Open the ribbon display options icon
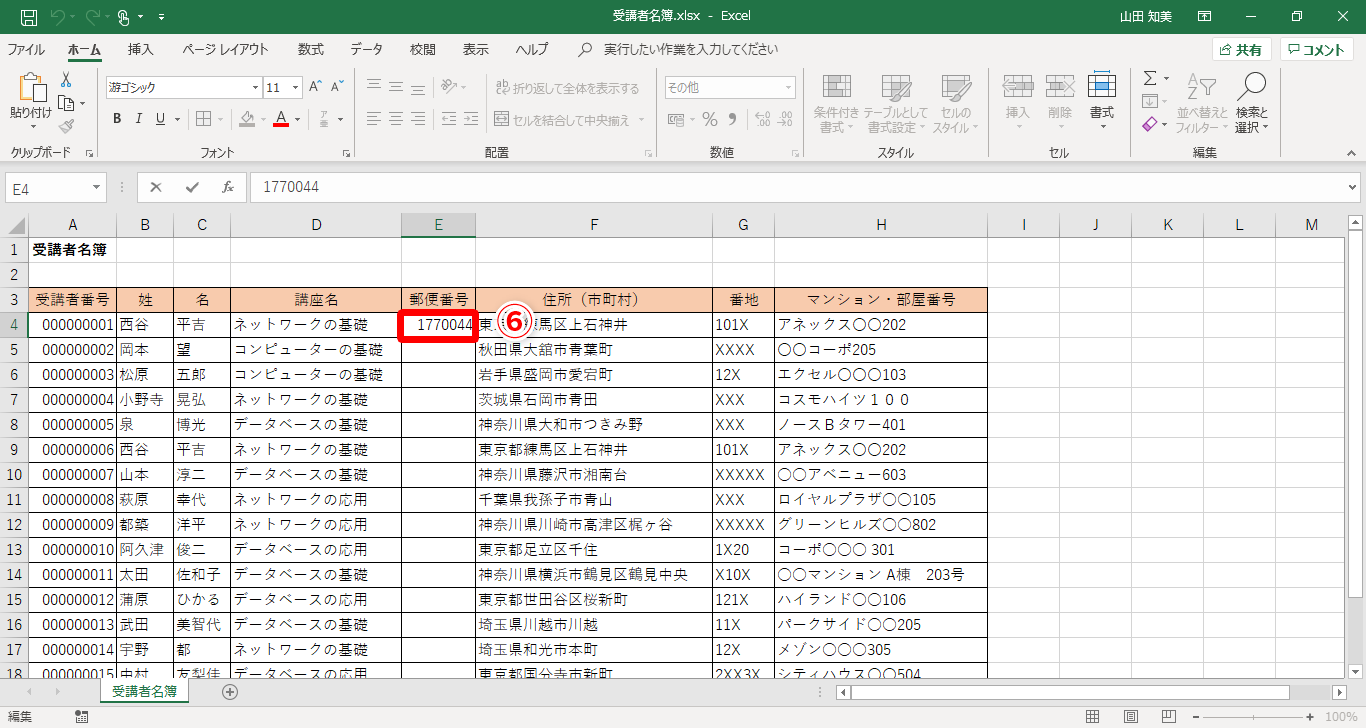The image size is (1366, 728). [x=1205, y=17]
